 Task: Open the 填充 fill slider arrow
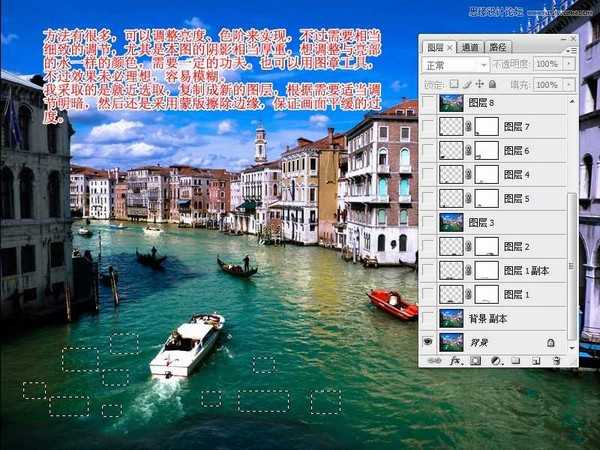(570, 84)
